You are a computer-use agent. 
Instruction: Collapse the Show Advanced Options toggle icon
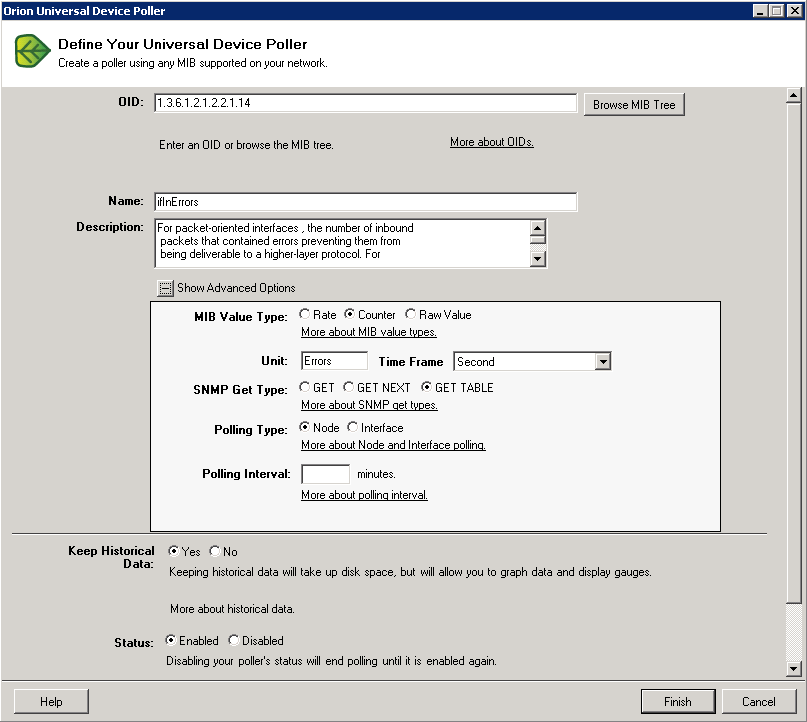[165, 288]
